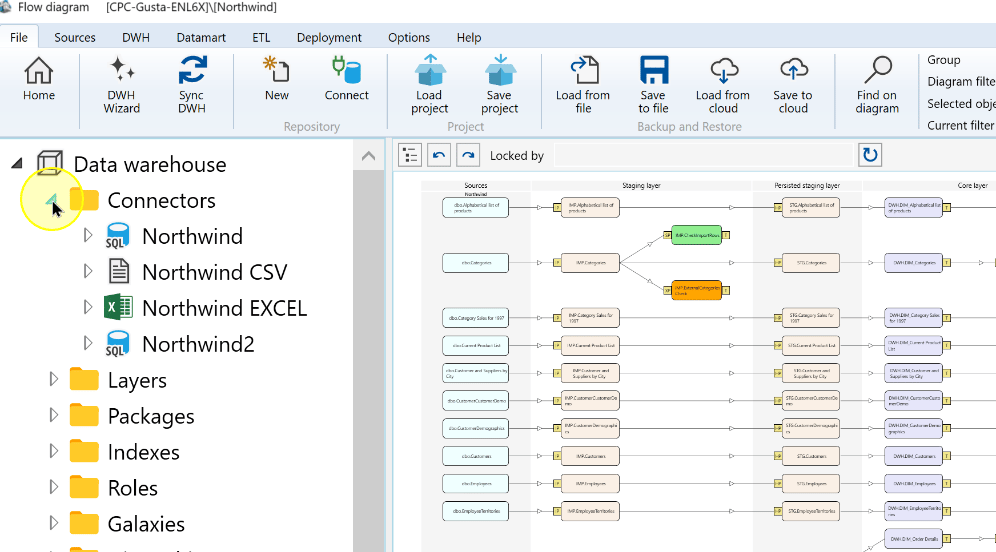This screenshot has width=996, height=552.
Task: Open the Datamart tab
Action: pos(201,37)
